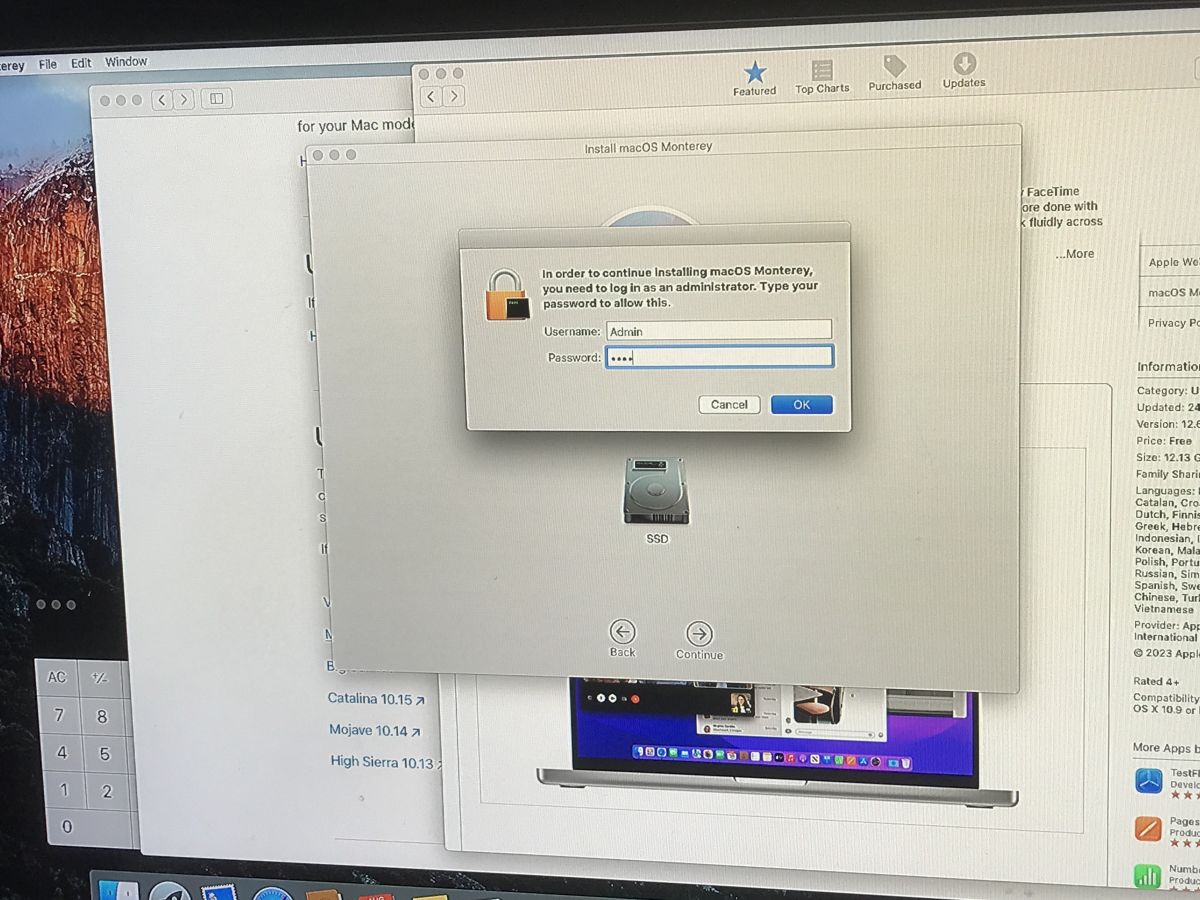Screen dimensions: 1200x900
Task: Open the Featured tab in App Store
Action: (x=754, y=78)
